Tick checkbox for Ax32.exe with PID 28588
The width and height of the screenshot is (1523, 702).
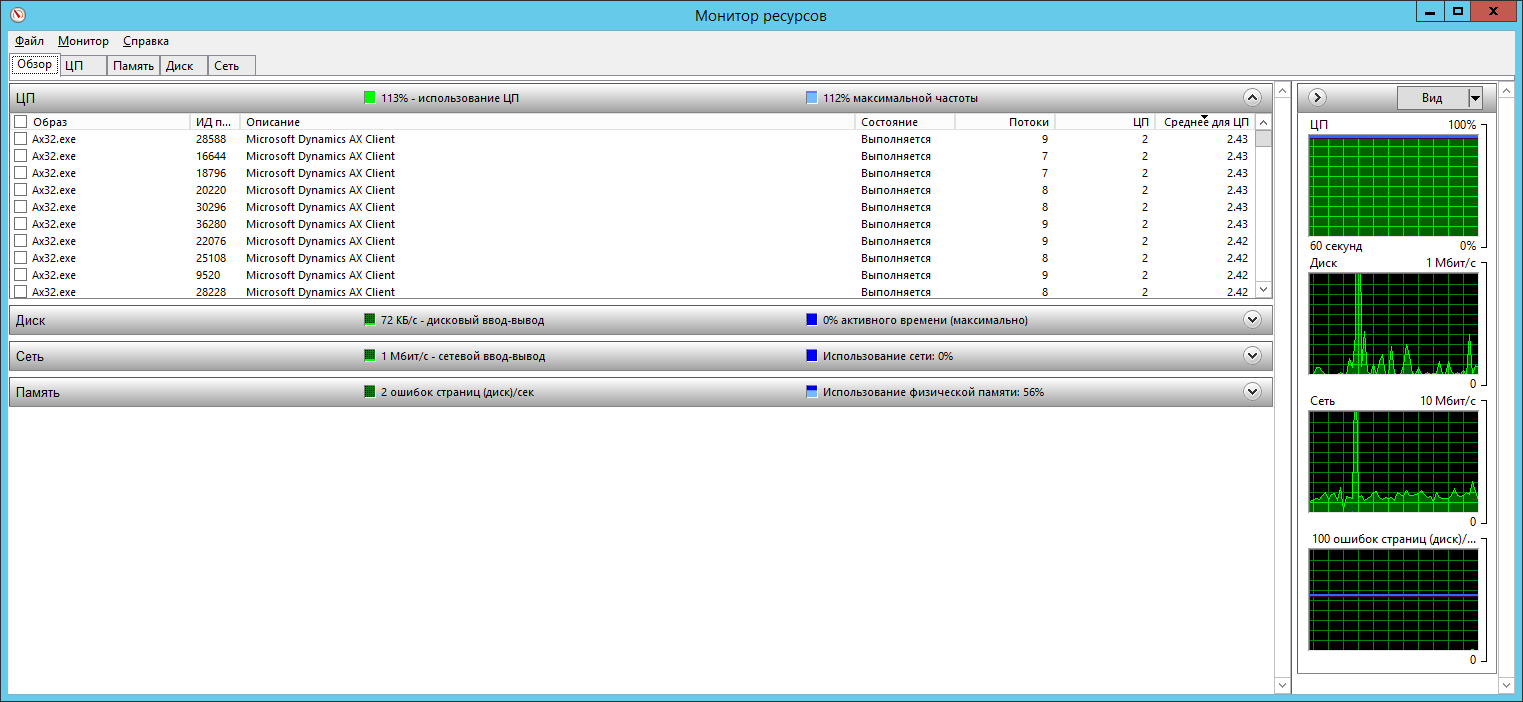click(x=20, y=139)
